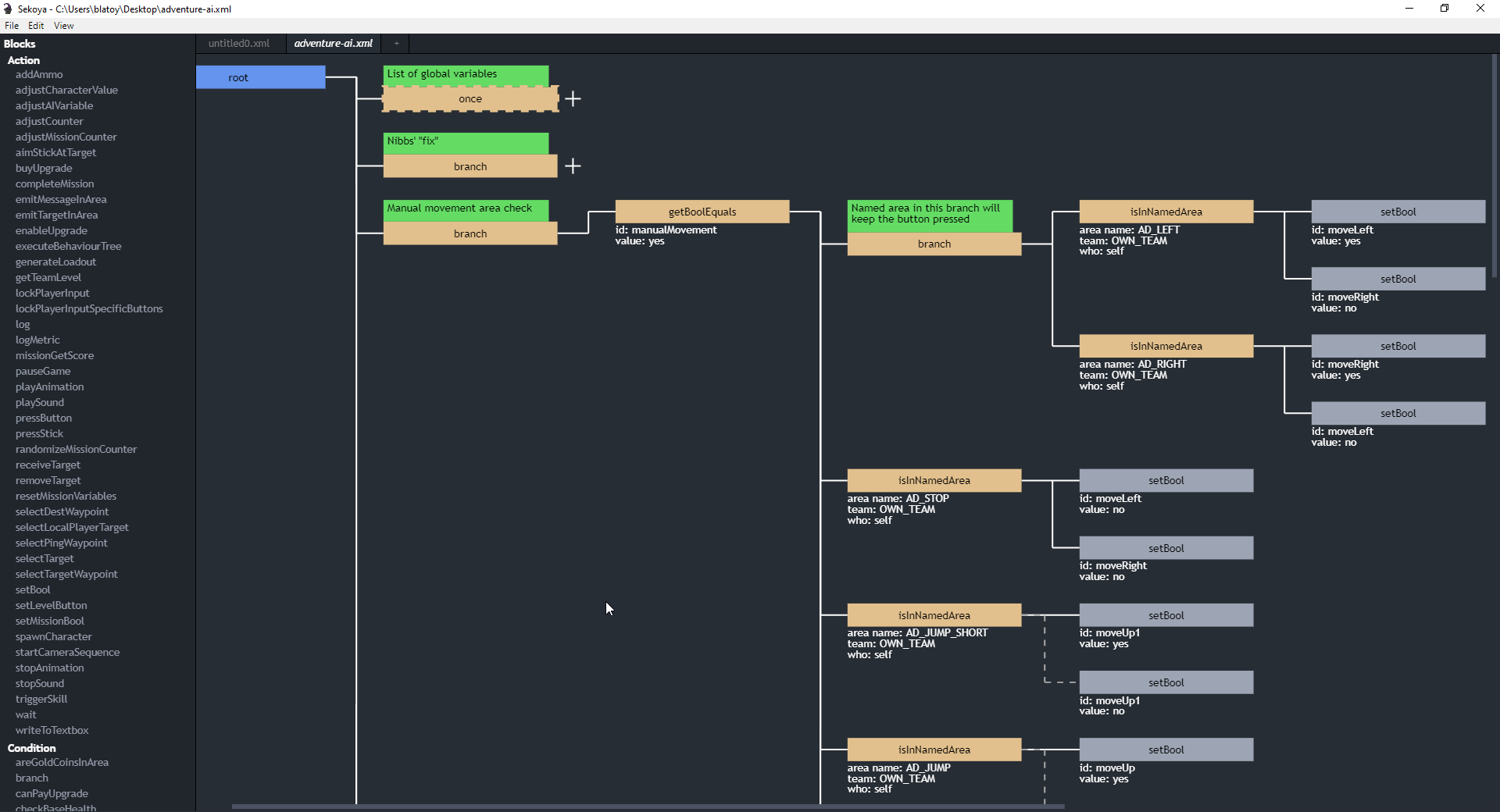
Task: Select the triggerSkill action block
Action: 41,699
